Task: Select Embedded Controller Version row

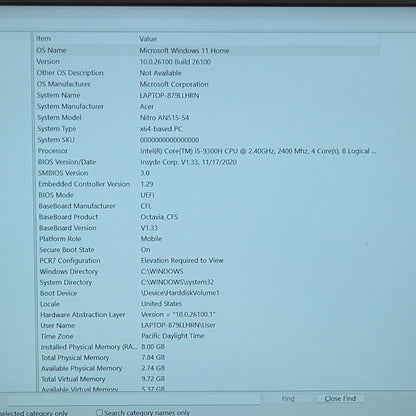Action: [x=207, y=184]
